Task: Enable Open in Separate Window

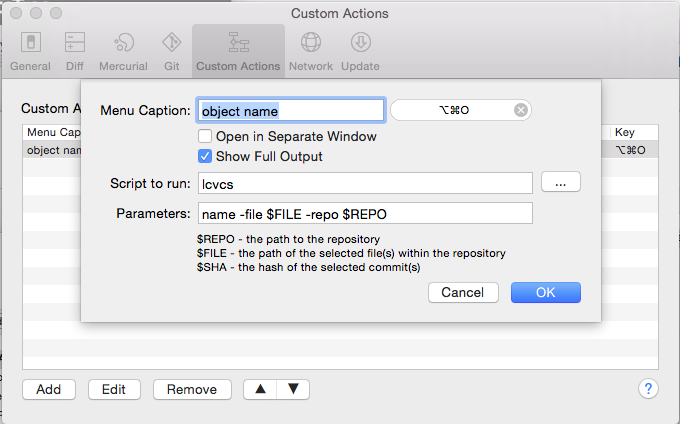Action: pyautogui.click(x=206, y=136)
